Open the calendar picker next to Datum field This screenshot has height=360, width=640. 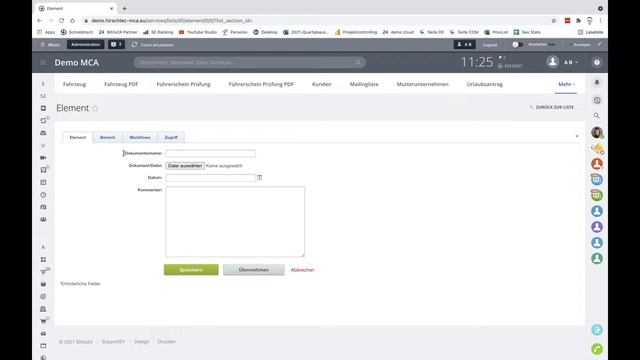tap(260, 178)
